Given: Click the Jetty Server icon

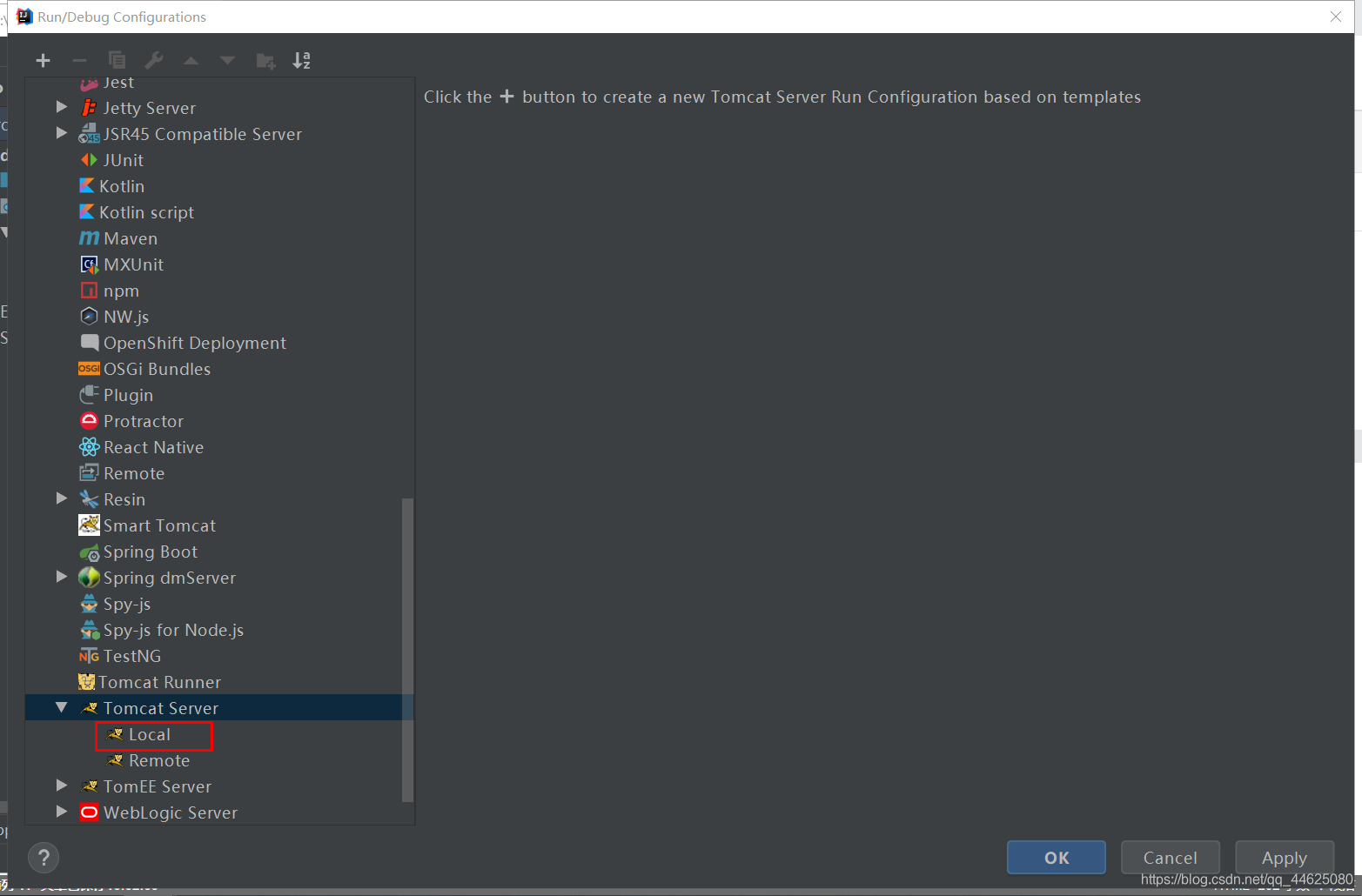Looking at the screenshot, I should click(x=89, y=108).
